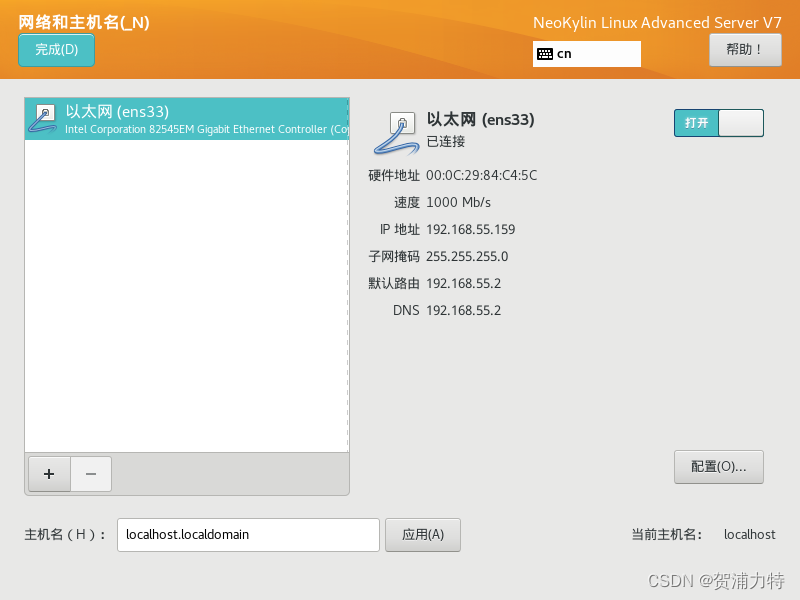Click the Done 完成(D) button
The width and height of the screenshot is (800, 600).
tap(56, 50)
